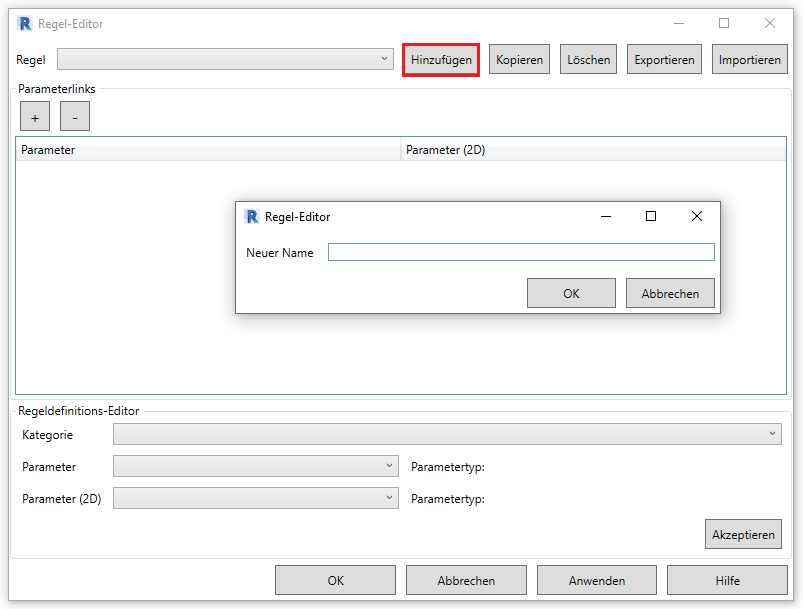The image size is (803, 609).
Task: Focus the Neuer Name text field
Action: tap(521, 252)
